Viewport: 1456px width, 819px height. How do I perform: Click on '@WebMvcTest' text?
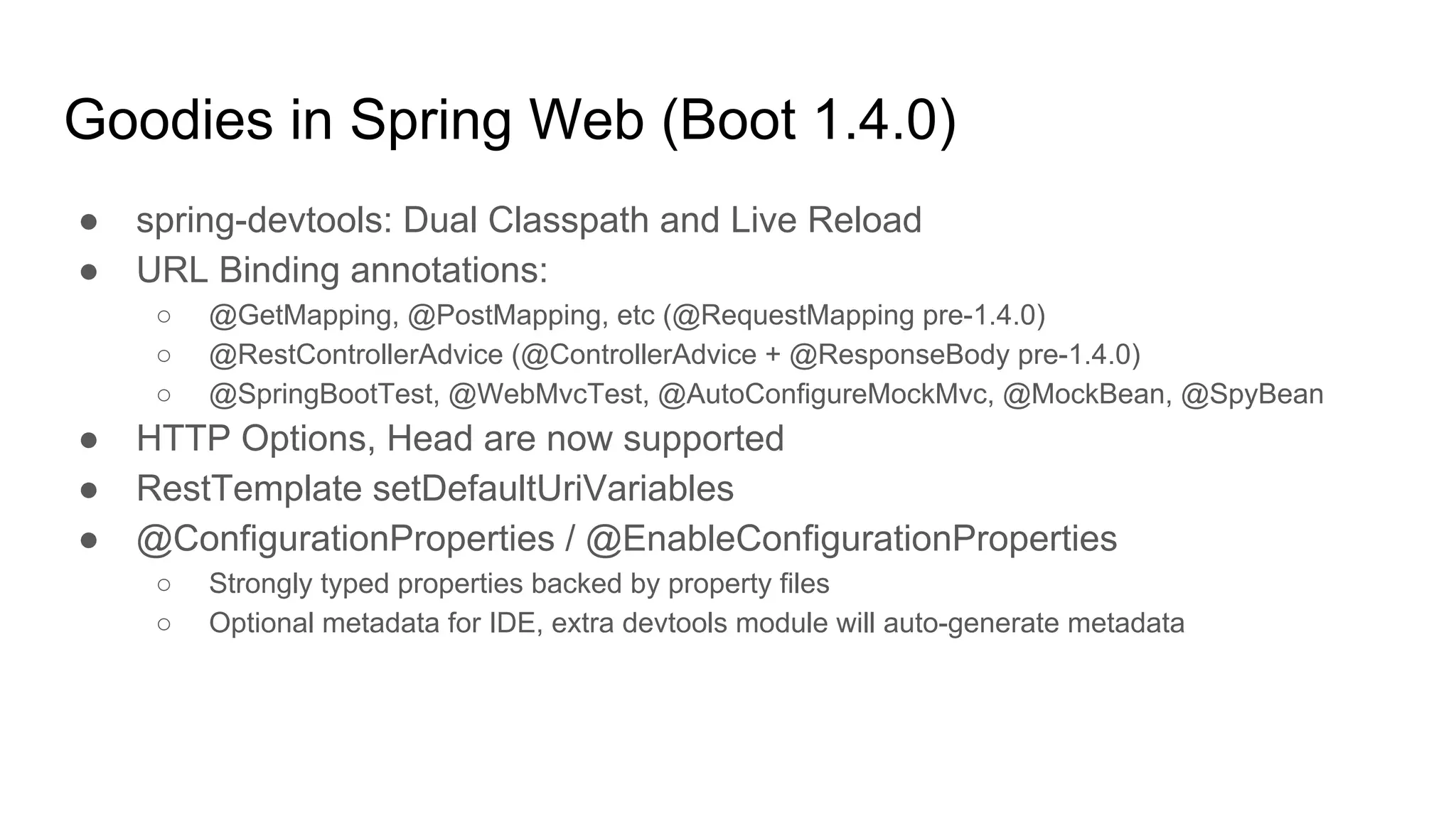click(545, 395)
